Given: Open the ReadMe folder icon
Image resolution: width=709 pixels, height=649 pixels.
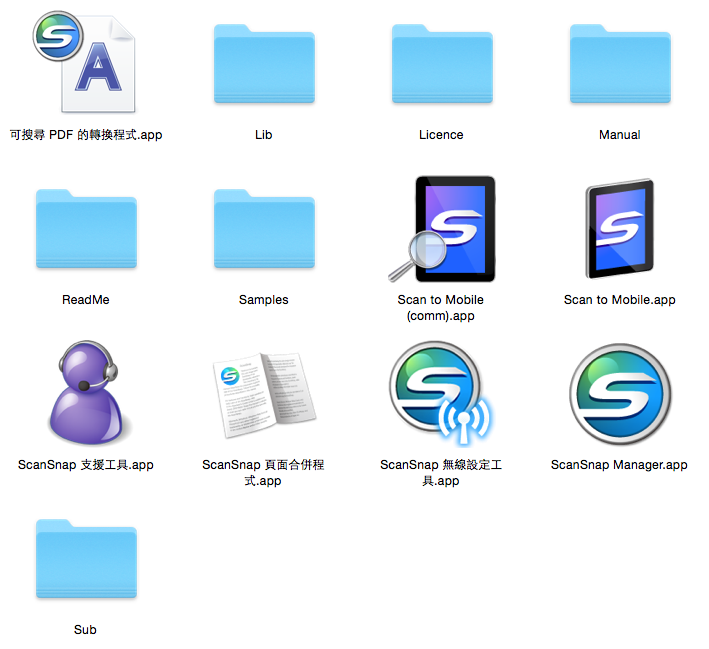Looking at the screenshot, I should [86, 229].
